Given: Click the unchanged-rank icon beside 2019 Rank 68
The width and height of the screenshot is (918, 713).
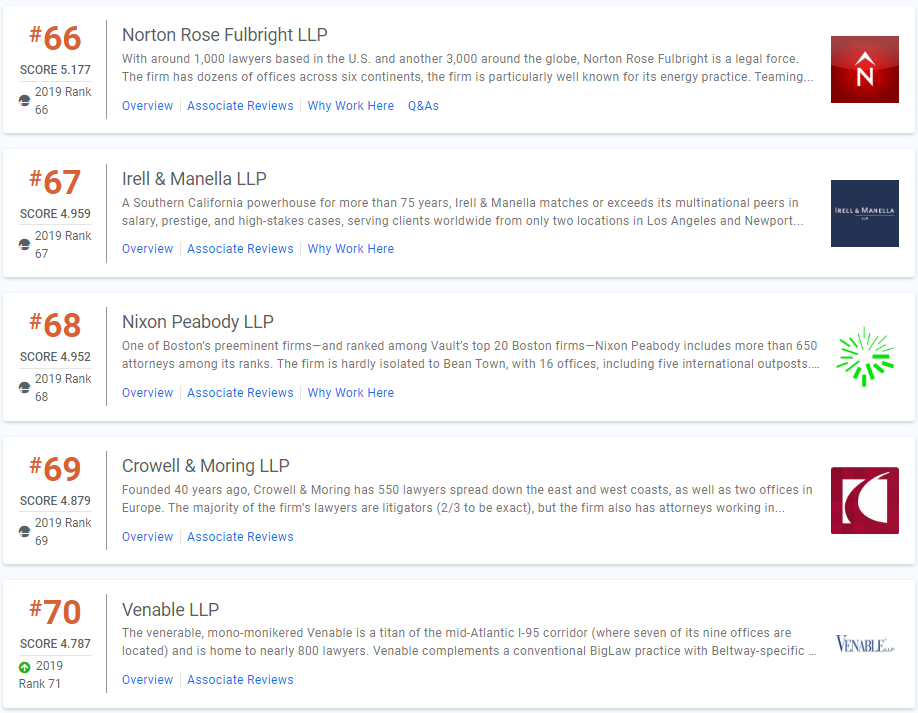Looking at the screenshot, I should 25,388.
